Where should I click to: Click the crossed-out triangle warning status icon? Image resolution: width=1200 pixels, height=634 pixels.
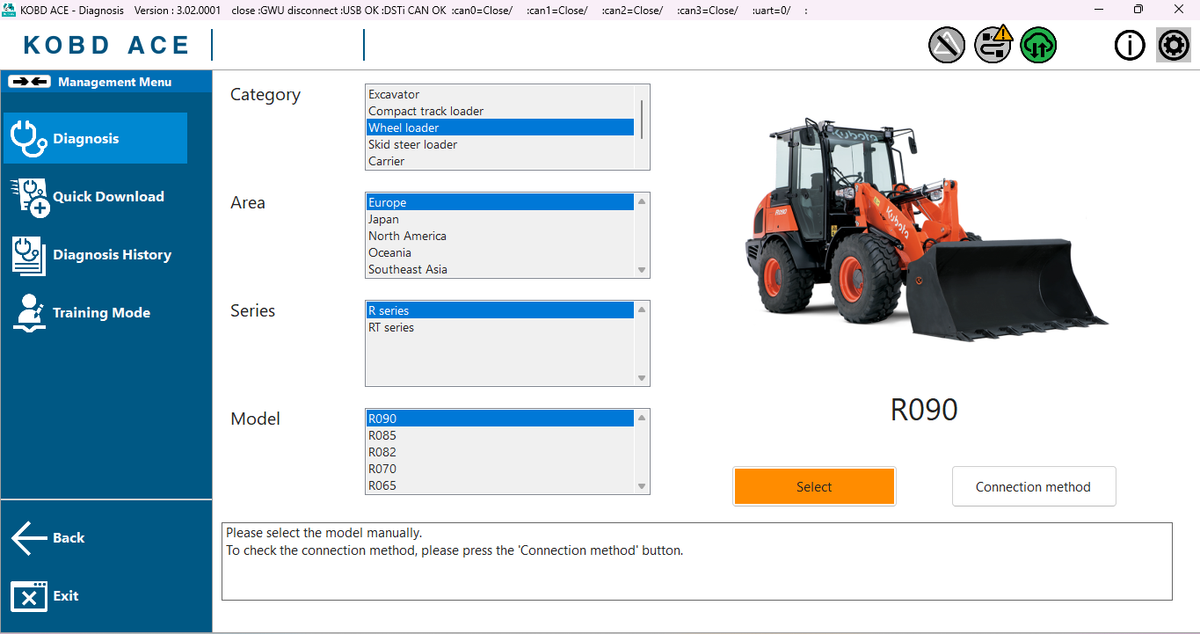[947, 45]
